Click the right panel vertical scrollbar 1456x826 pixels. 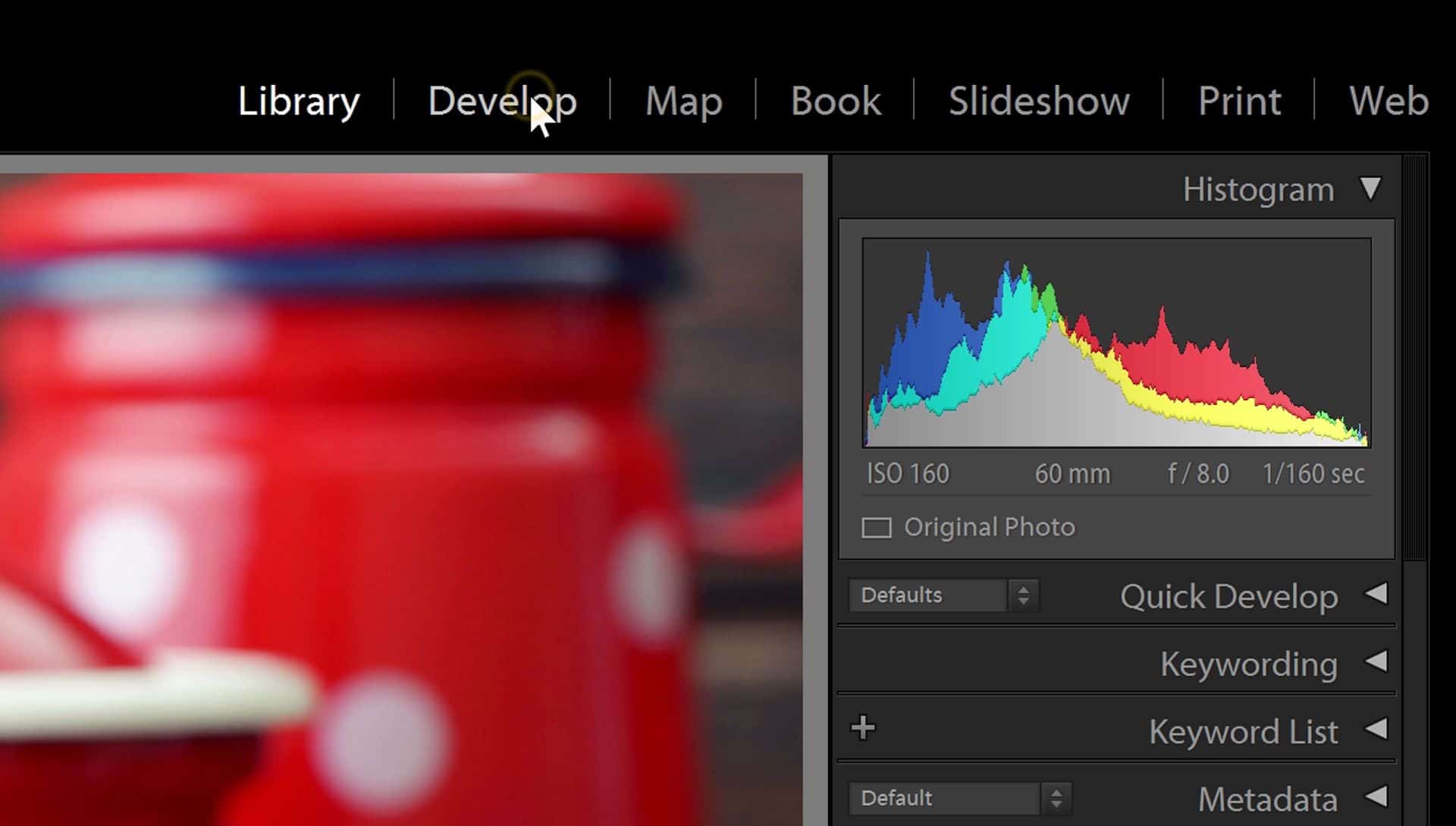[1414, 356]
